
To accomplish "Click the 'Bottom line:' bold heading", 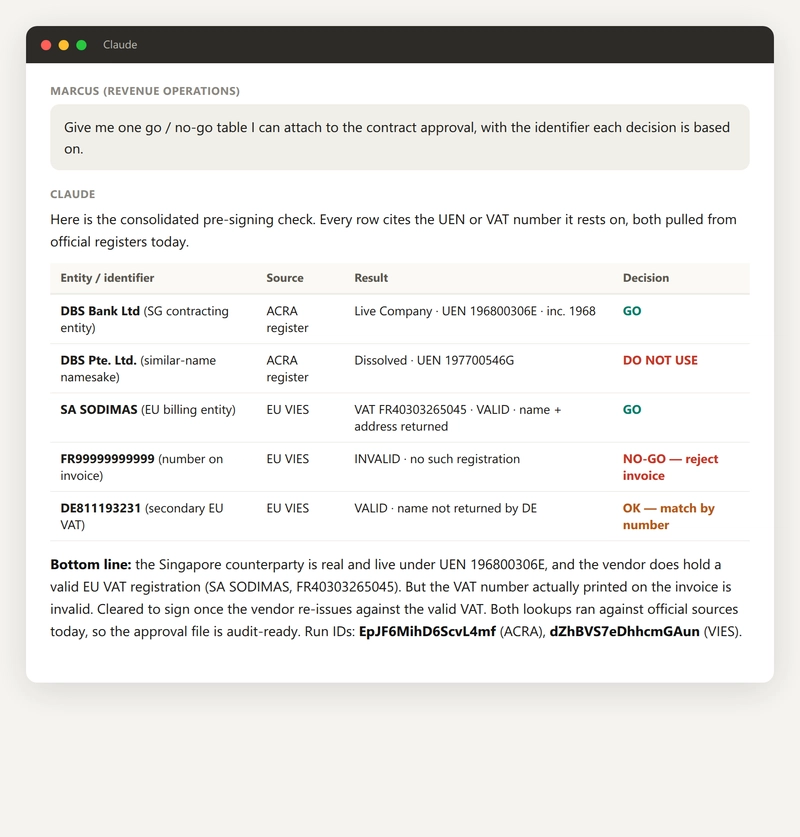I will [91, 564].
